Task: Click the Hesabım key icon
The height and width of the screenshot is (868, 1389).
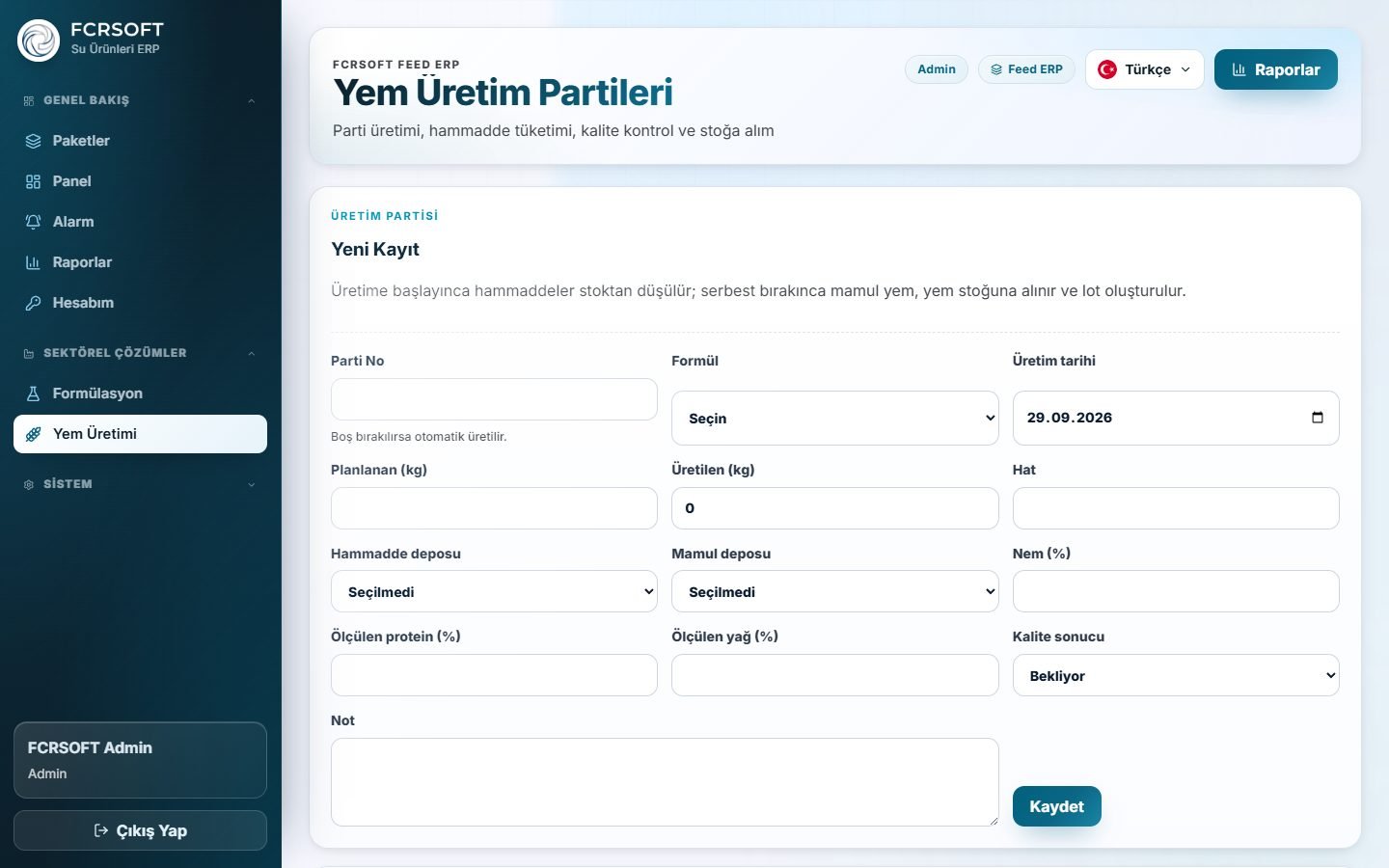Action: pos(33,303)
